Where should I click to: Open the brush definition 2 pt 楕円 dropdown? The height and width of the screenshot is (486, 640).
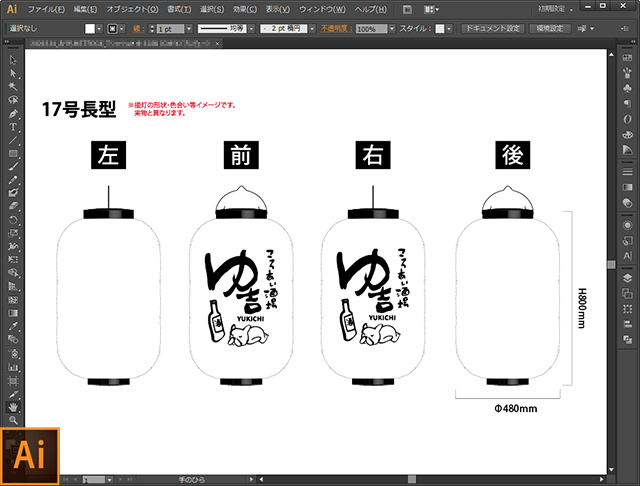tap(312, 29)
